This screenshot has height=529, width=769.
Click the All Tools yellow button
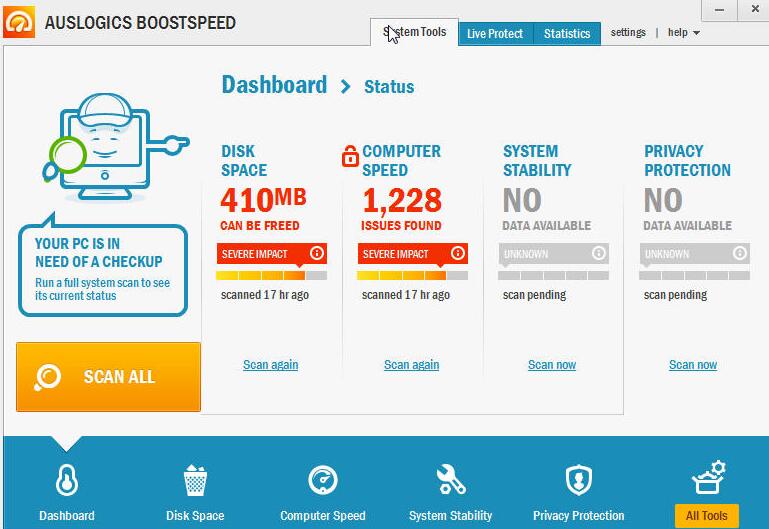coord(707,516)
